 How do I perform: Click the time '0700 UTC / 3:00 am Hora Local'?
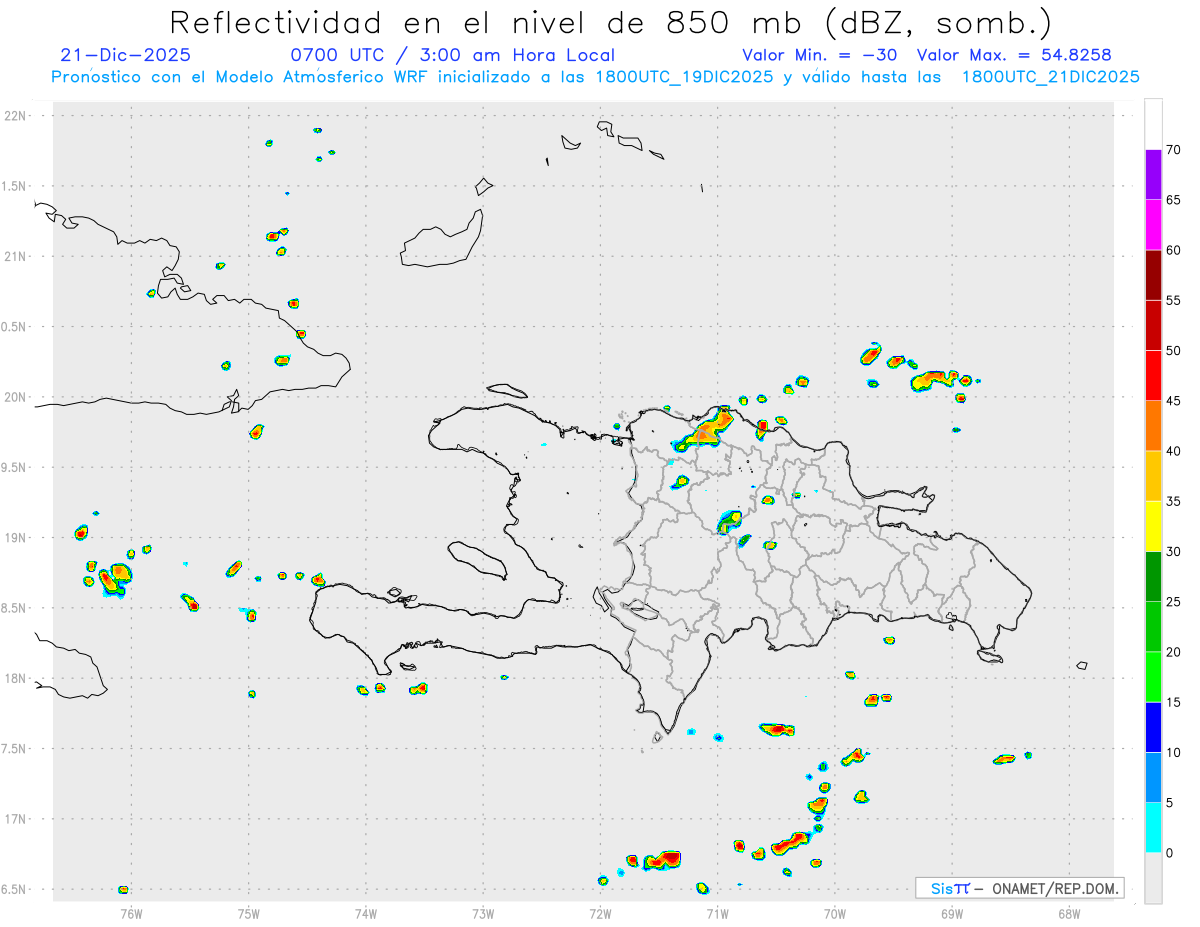[x=452, y=55]
